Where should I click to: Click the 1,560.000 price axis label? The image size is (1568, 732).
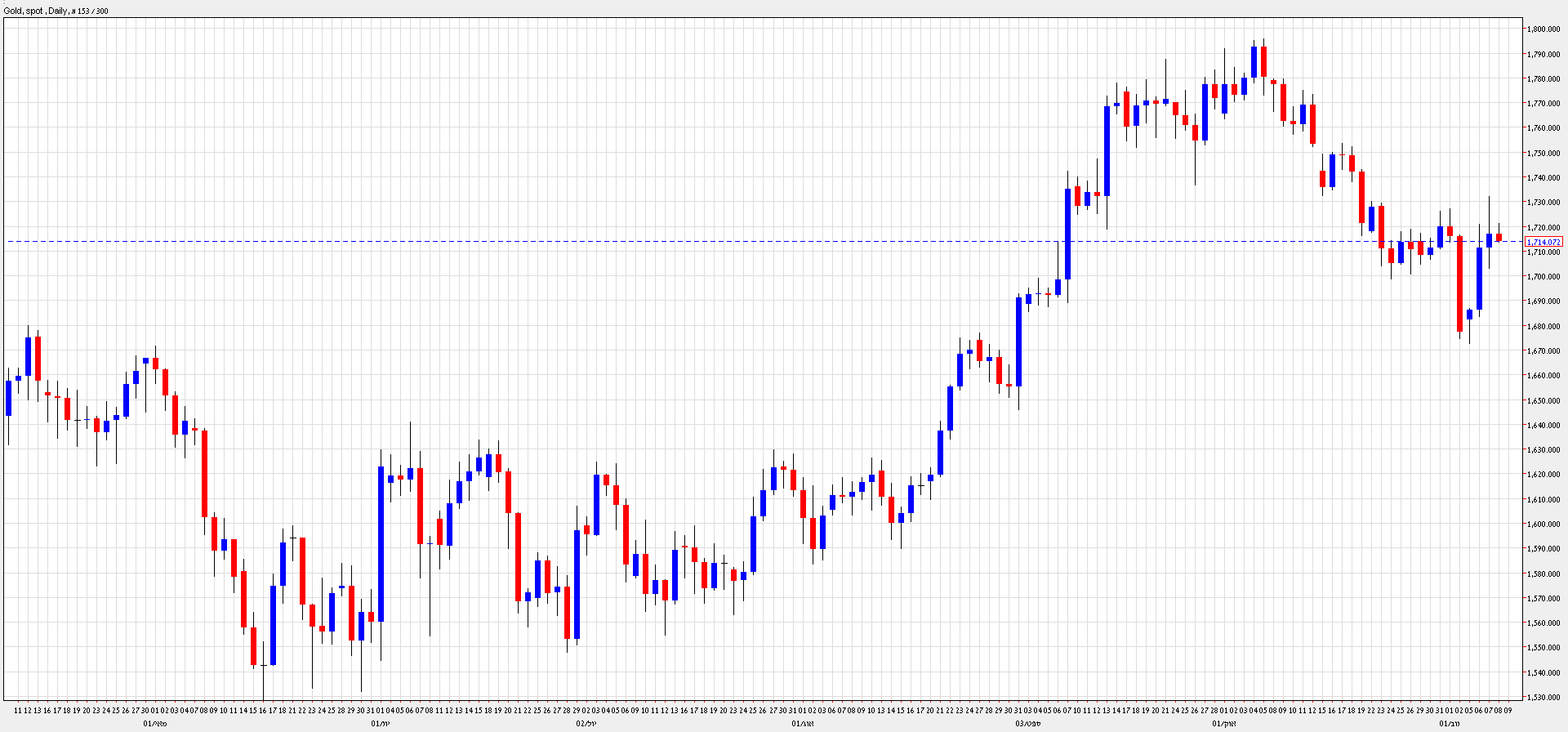point(1543,623)
